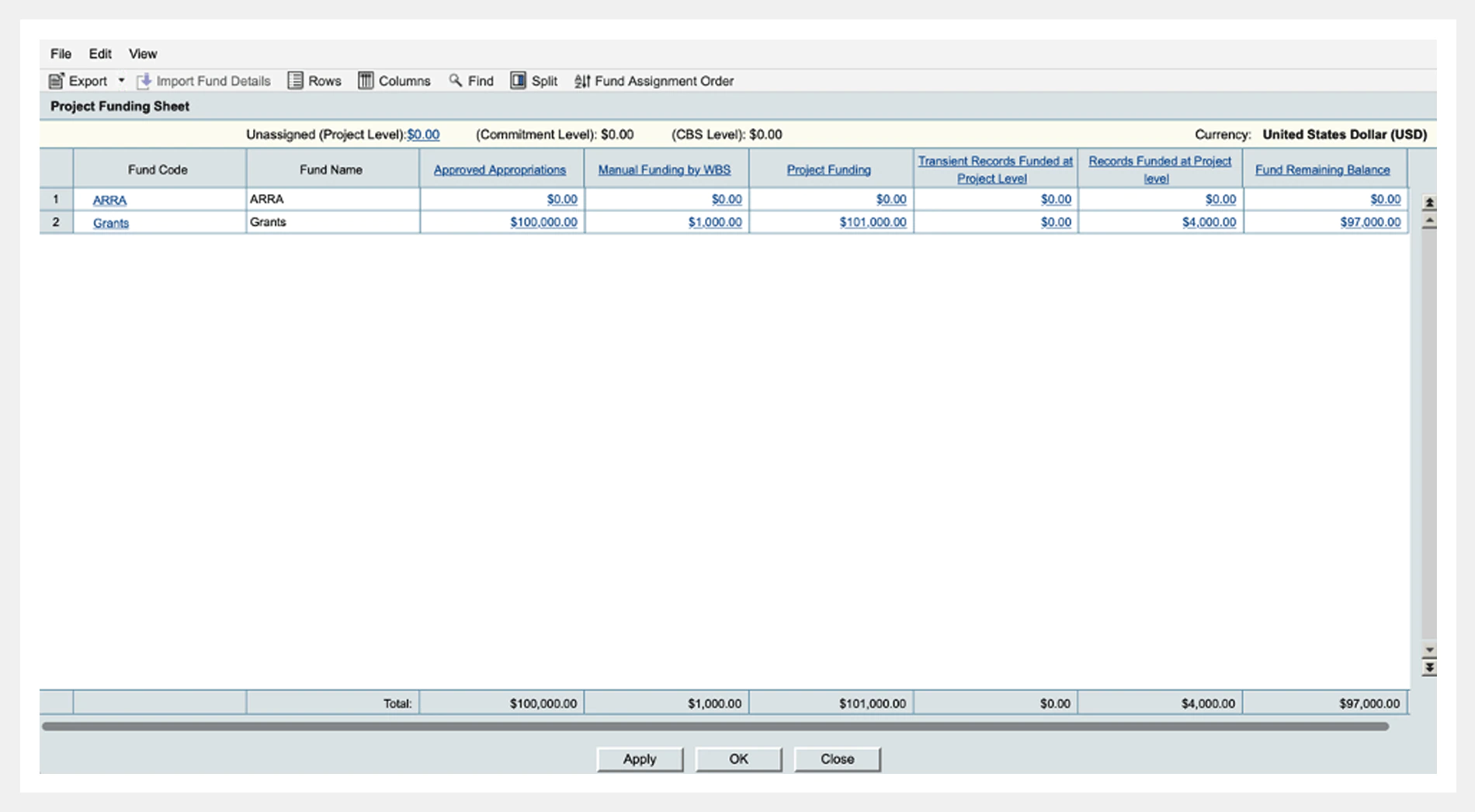Click the Find magnifier icon
Image resolution: width=1475 pixels, height=812 pixels.
point(456,80)
